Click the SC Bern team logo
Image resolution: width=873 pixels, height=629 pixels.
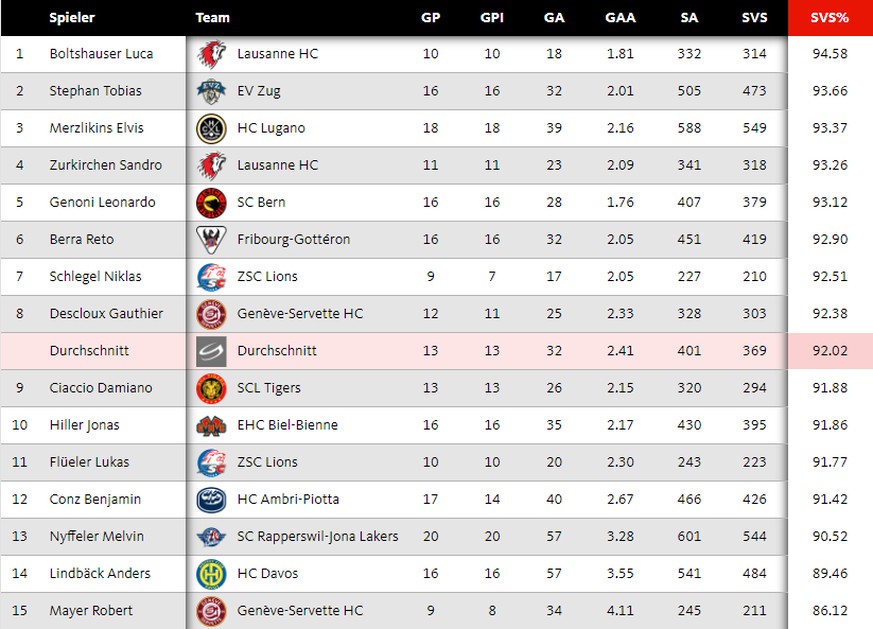212,203
